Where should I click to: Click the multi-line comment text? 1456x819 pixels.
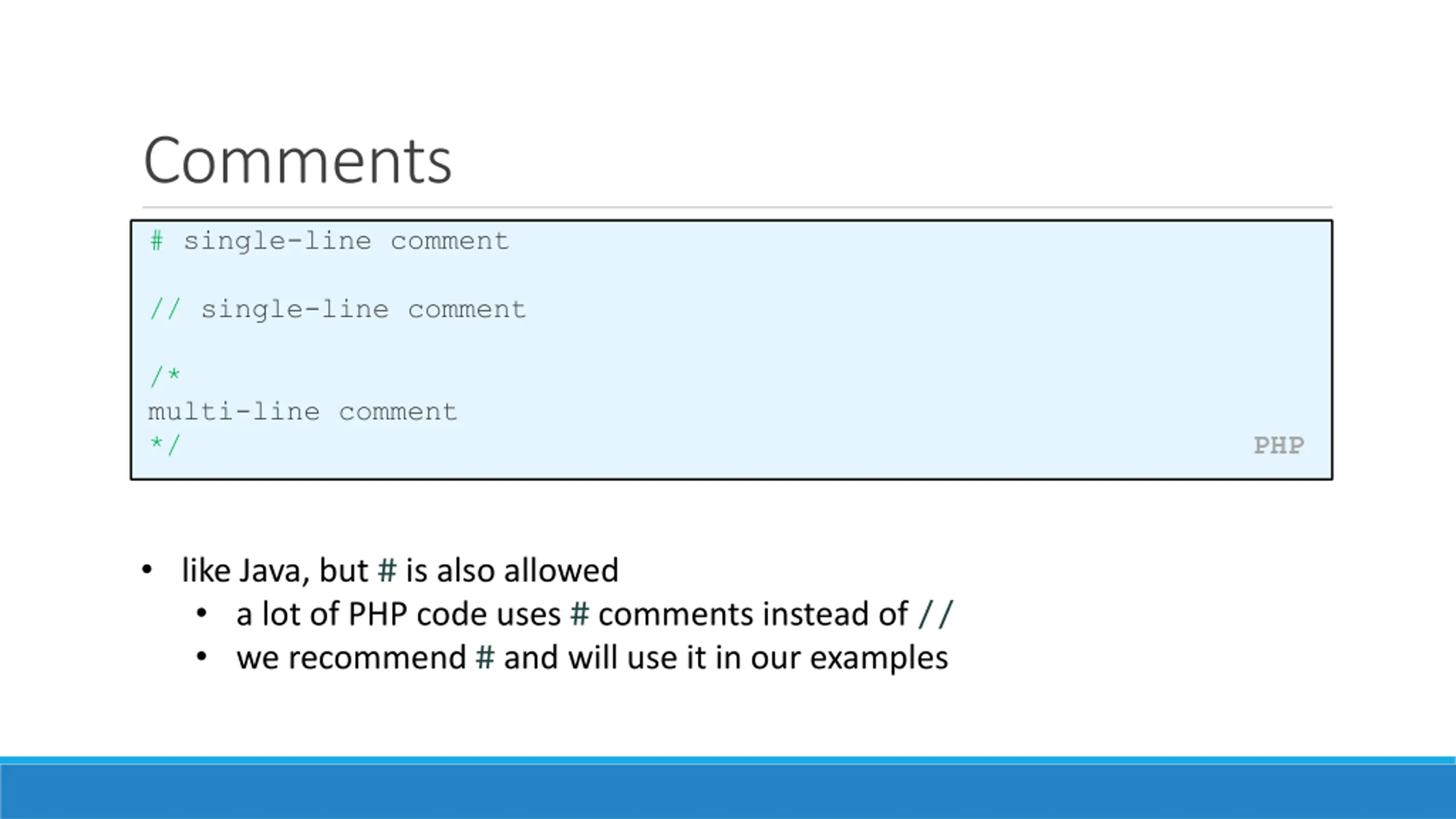coord(302,411)
